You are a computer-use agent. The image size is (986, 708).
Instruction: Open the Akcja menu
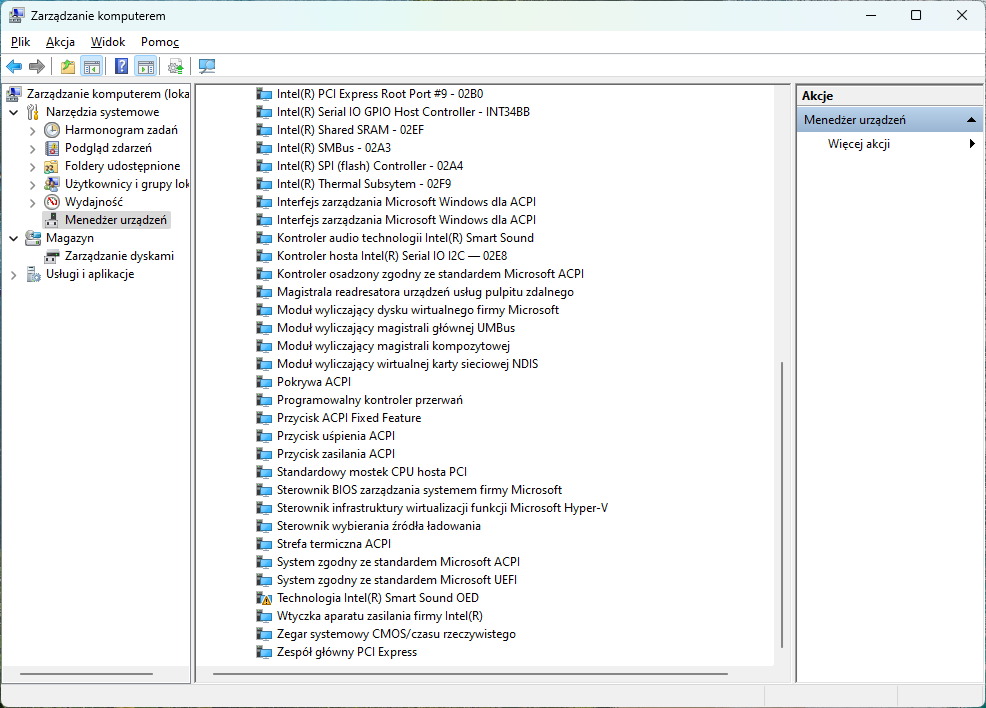[x=60, y=42]
